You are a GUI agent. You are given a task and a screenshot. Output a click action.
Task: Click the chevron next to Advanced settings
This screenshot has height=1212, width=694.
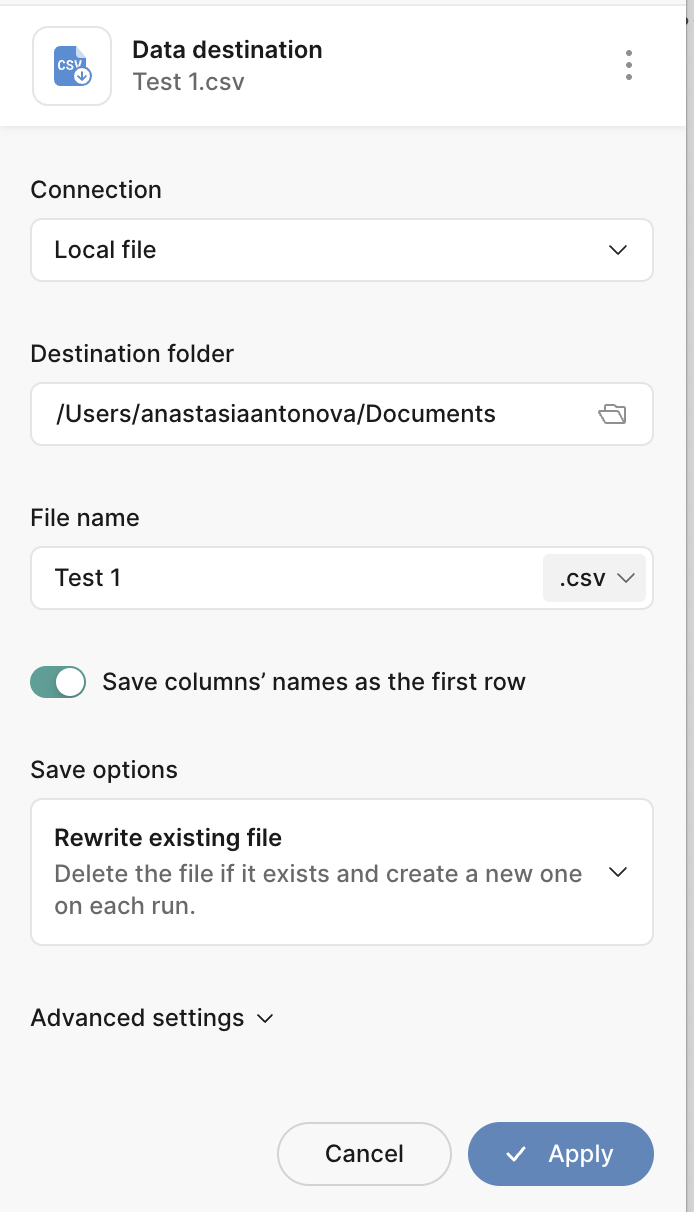pos(265,1018)
